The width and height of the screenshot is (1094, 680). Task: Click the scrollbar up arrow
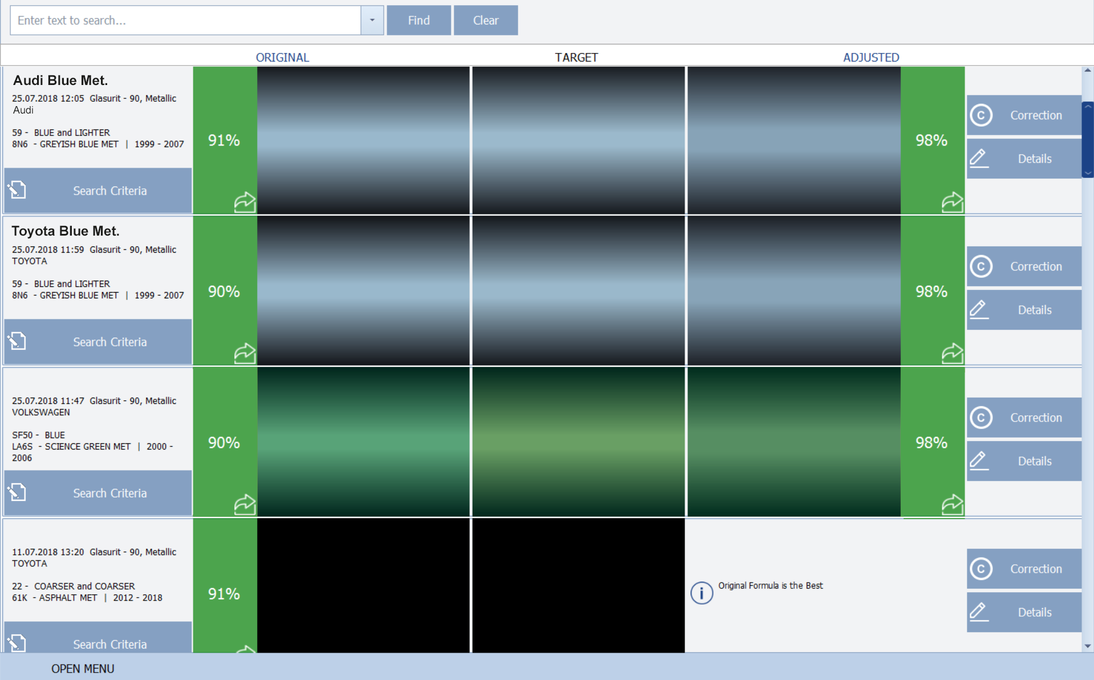pos(1088,71)
